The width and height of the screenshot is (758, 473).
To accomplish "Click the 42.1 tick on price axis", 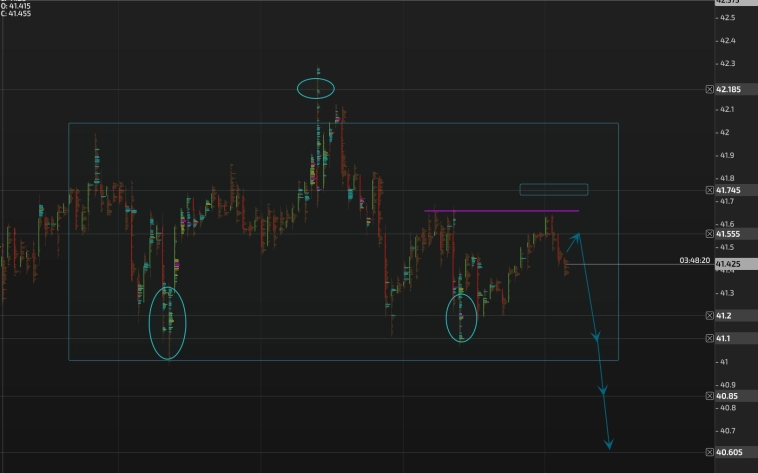I will pyautogui.click(x=727, y=109).
